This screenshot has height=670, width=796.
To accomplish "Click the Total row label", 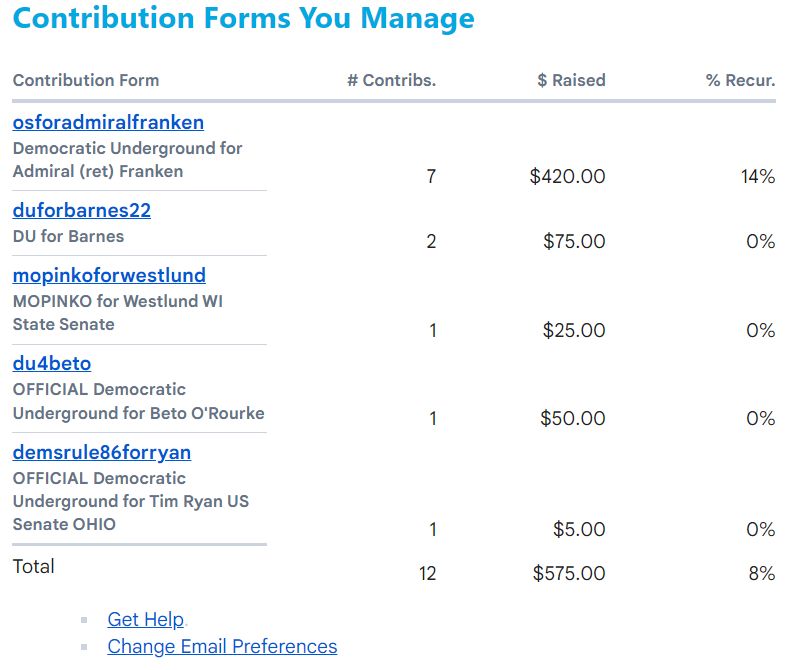I will pos(34,566).
